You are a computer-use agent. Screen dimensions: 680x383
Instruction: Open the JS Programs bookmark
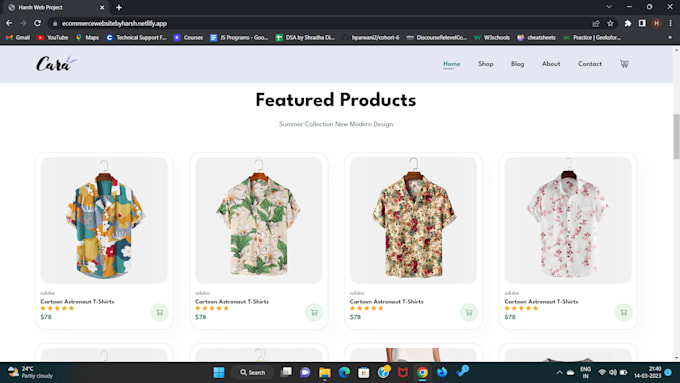pos(239,37)
